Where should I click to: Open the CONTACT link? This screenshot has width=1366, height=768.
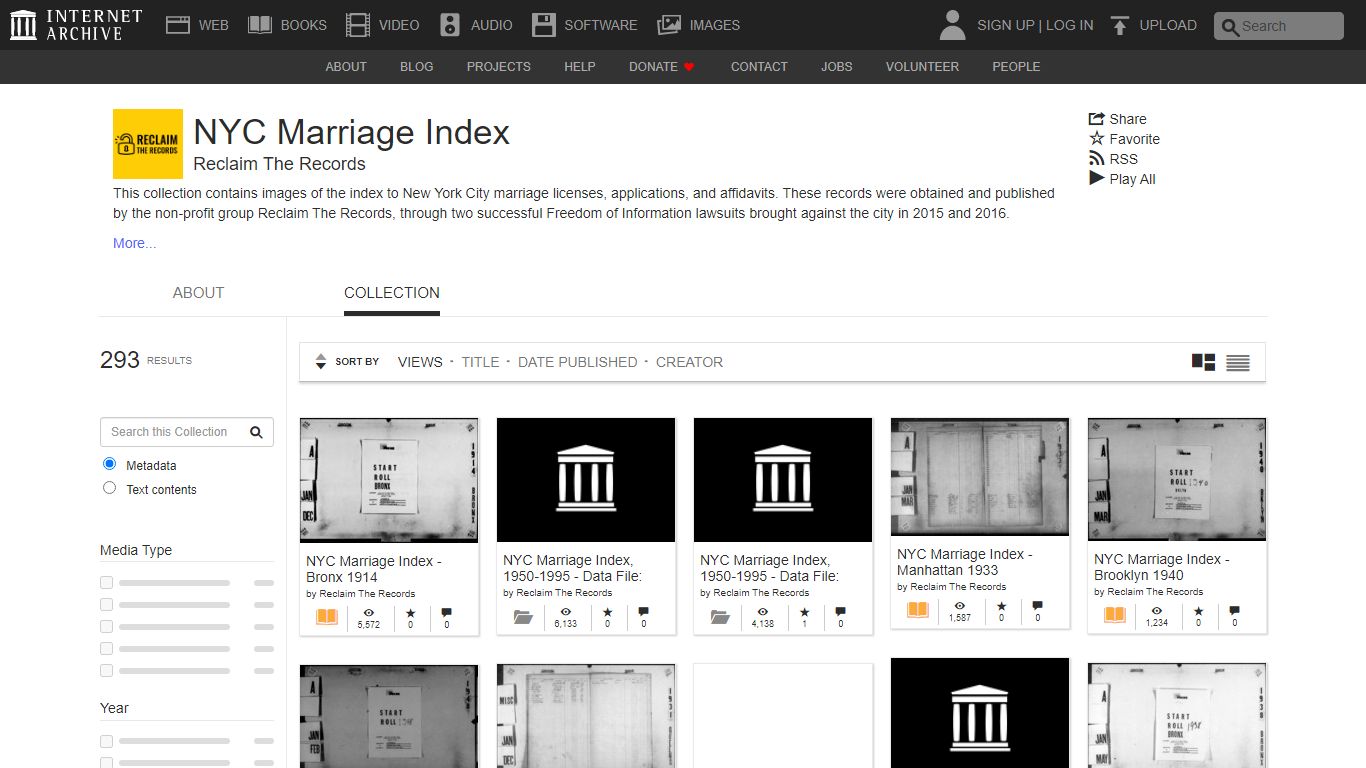click(x=759, y=67)
